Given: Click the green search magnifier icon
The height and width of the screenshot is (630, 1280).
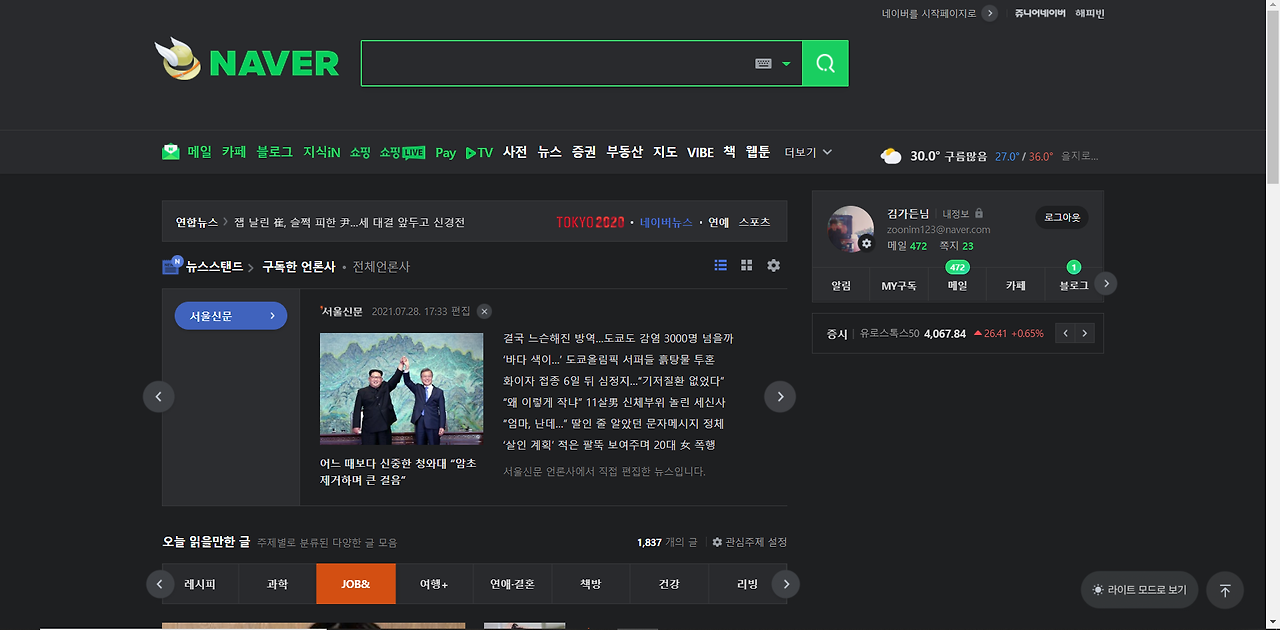Looking at the screenshot, I should tap(824, 62).
